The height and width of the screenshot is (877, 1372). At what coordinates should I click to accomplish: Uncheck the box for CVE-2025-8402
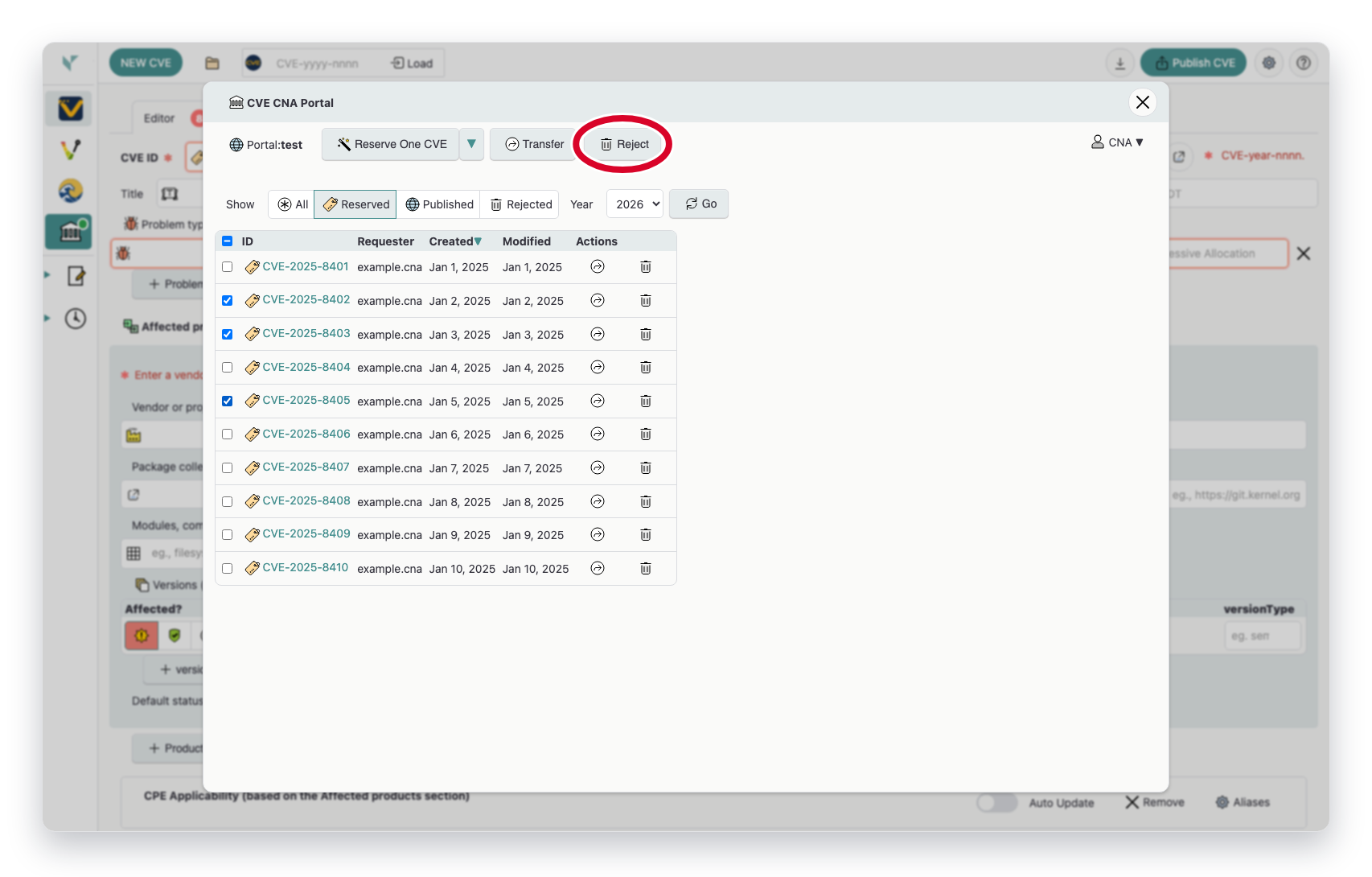228,300
